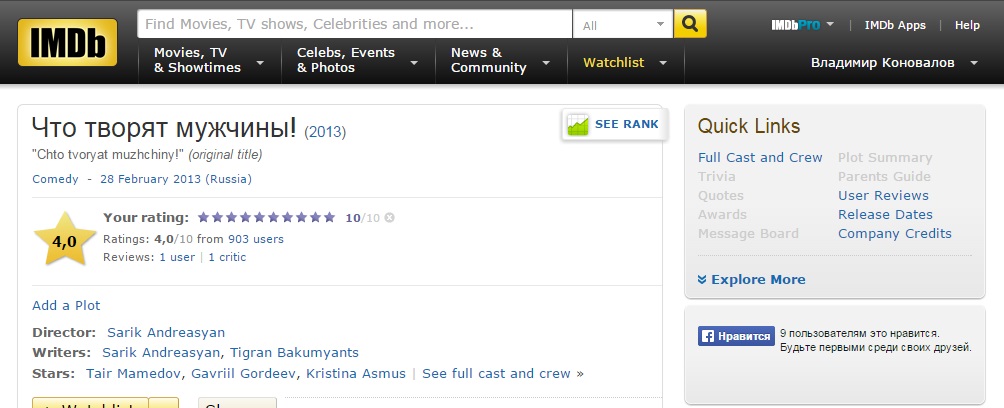Click the SEE RANK button
Viewport: 1004px width, 408px height.
click(615, 124)
